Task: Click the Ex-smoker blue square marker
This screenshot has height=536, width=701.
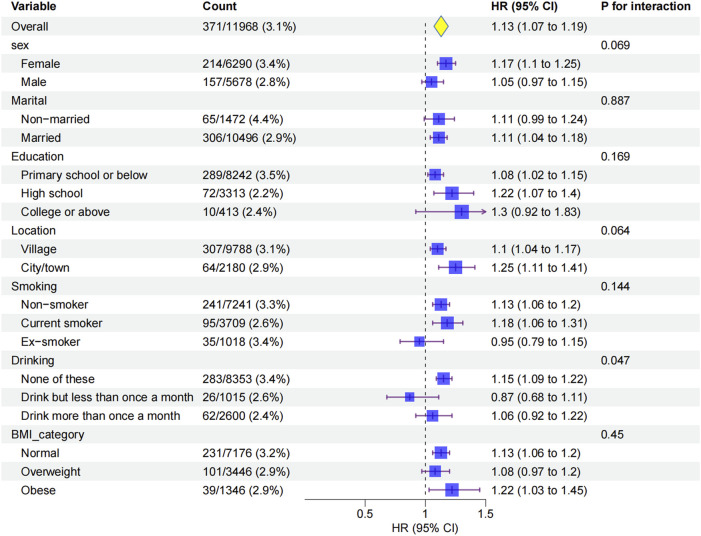Action: pos(419,342)
